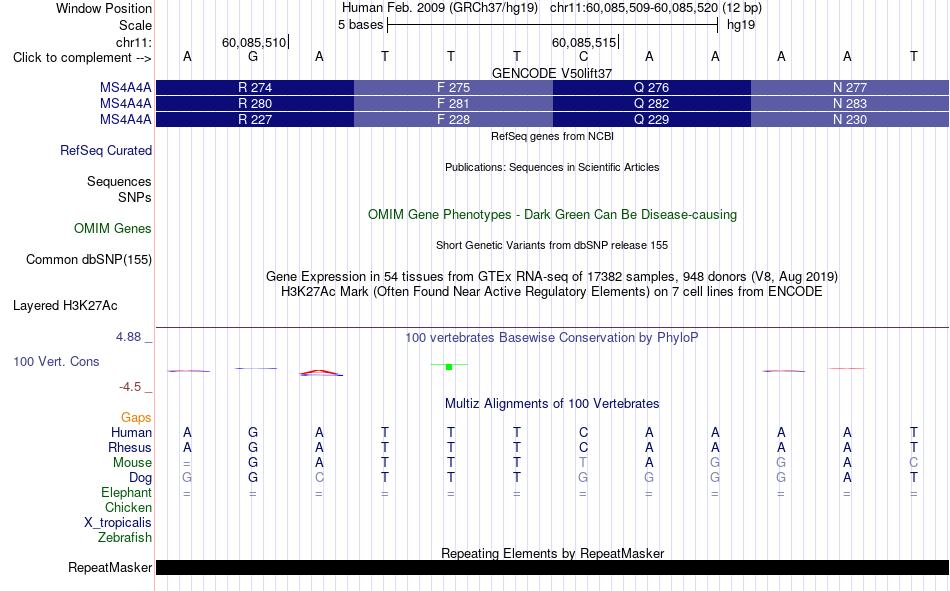Image resolution: width=950 pixels, height=591 pixels.
Task: Click the OMIM Gene Phenotypes green title
Action: (x=552, y=215)
